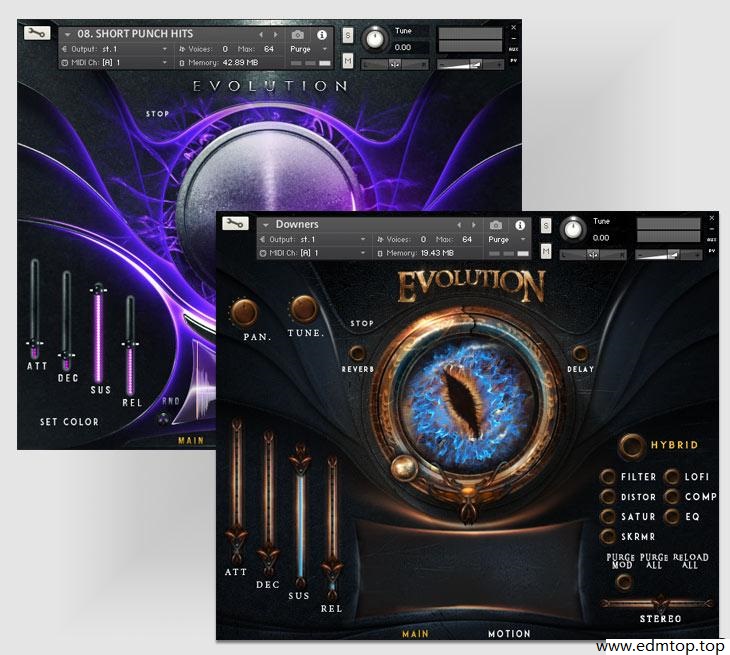Toggle the FILTER effect on
This screenshot has width=730, height=655.
(x=607, y=477)
